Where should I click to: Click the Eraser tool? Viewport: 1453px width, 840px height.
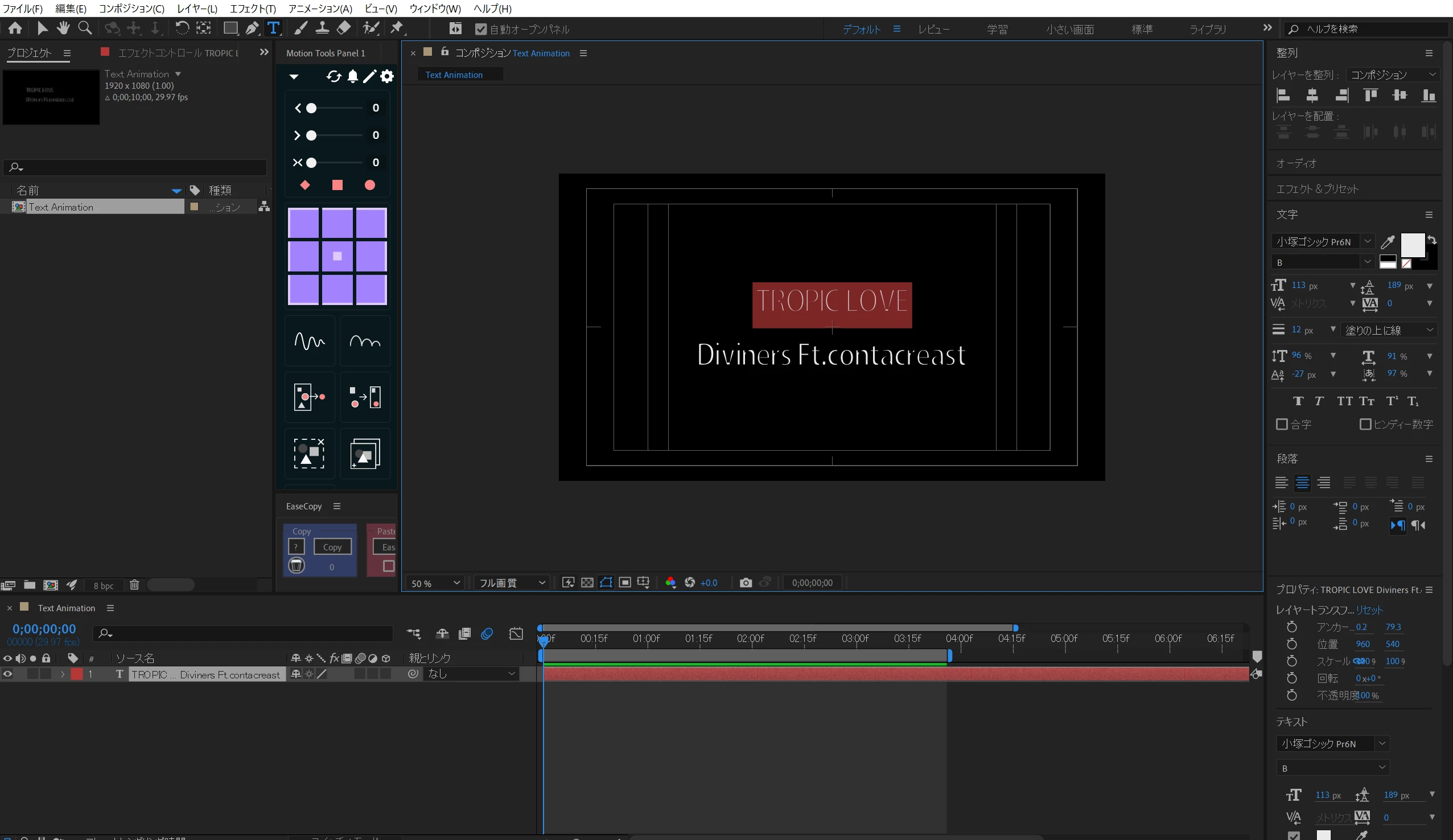[x=344, y=28]
